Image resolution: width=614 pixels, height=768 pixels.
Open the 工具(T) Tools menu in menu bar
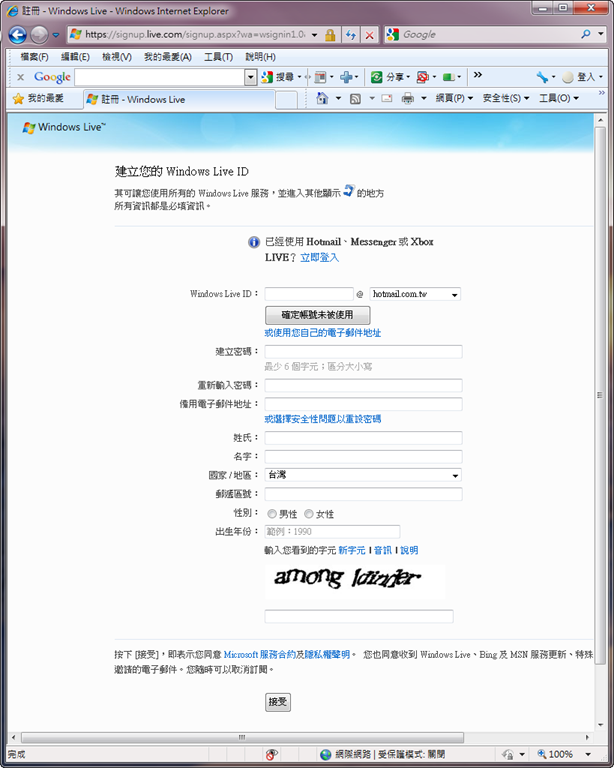tap(218, 57)
